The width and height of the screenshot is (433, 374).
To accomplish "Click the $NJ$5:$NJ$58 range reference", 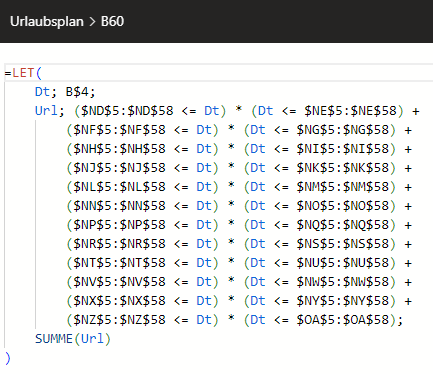I will coord(119,168).
